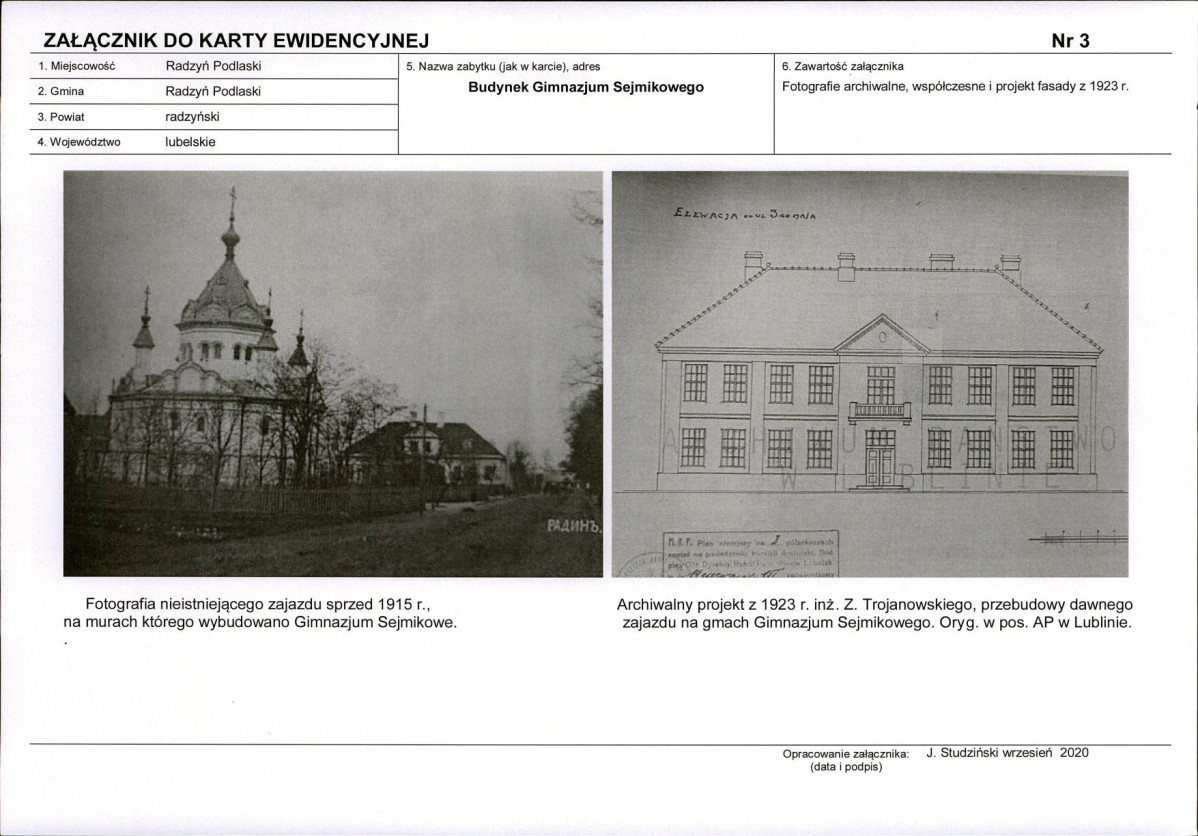The height and width of the screenshot is (836, 1198).
Task: Click the attachment number Nr 3
Action: pyautogui.click(x=1070, y=41)
